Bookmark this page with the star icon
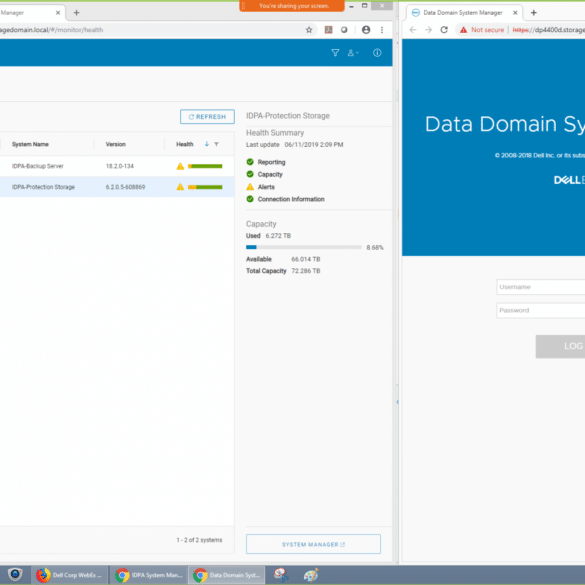 point(309,30)
